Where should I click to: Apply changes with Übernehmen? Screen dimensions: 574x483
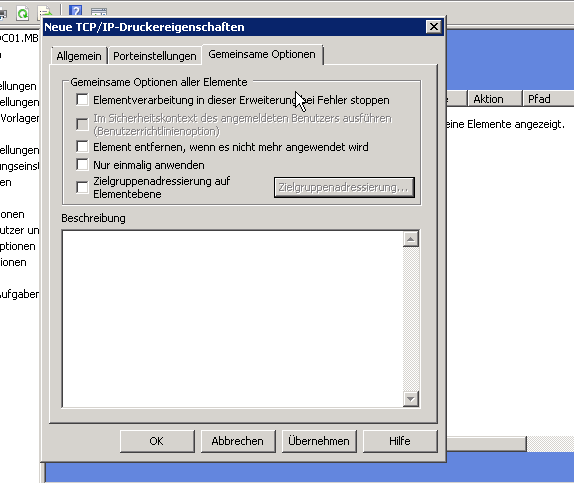coord(319,441)
